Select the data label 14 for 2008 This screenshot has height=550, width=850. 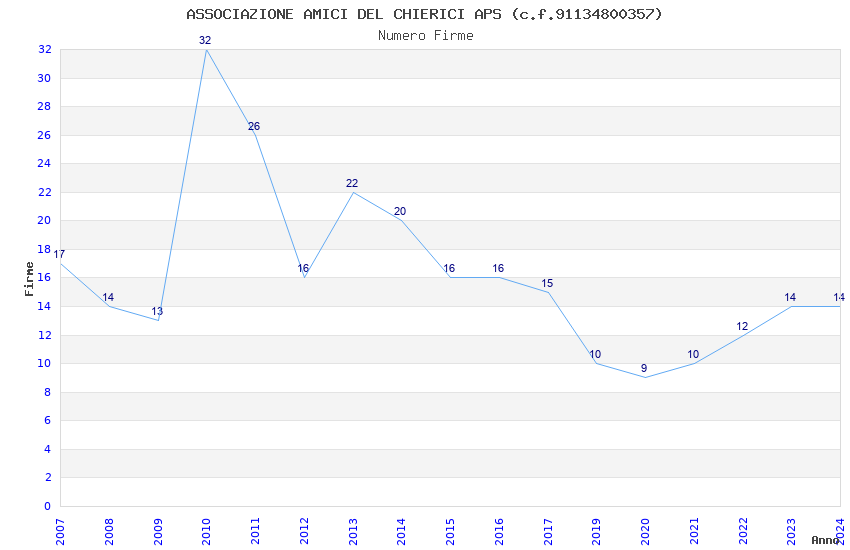[108, 297]
